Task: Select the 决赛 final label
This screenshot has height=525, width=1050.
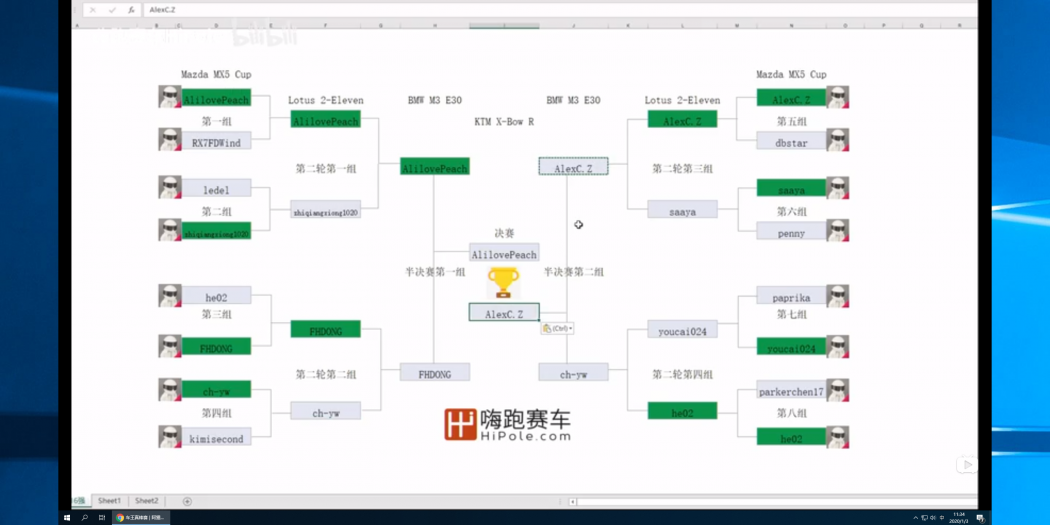Action: pos(504,233)
